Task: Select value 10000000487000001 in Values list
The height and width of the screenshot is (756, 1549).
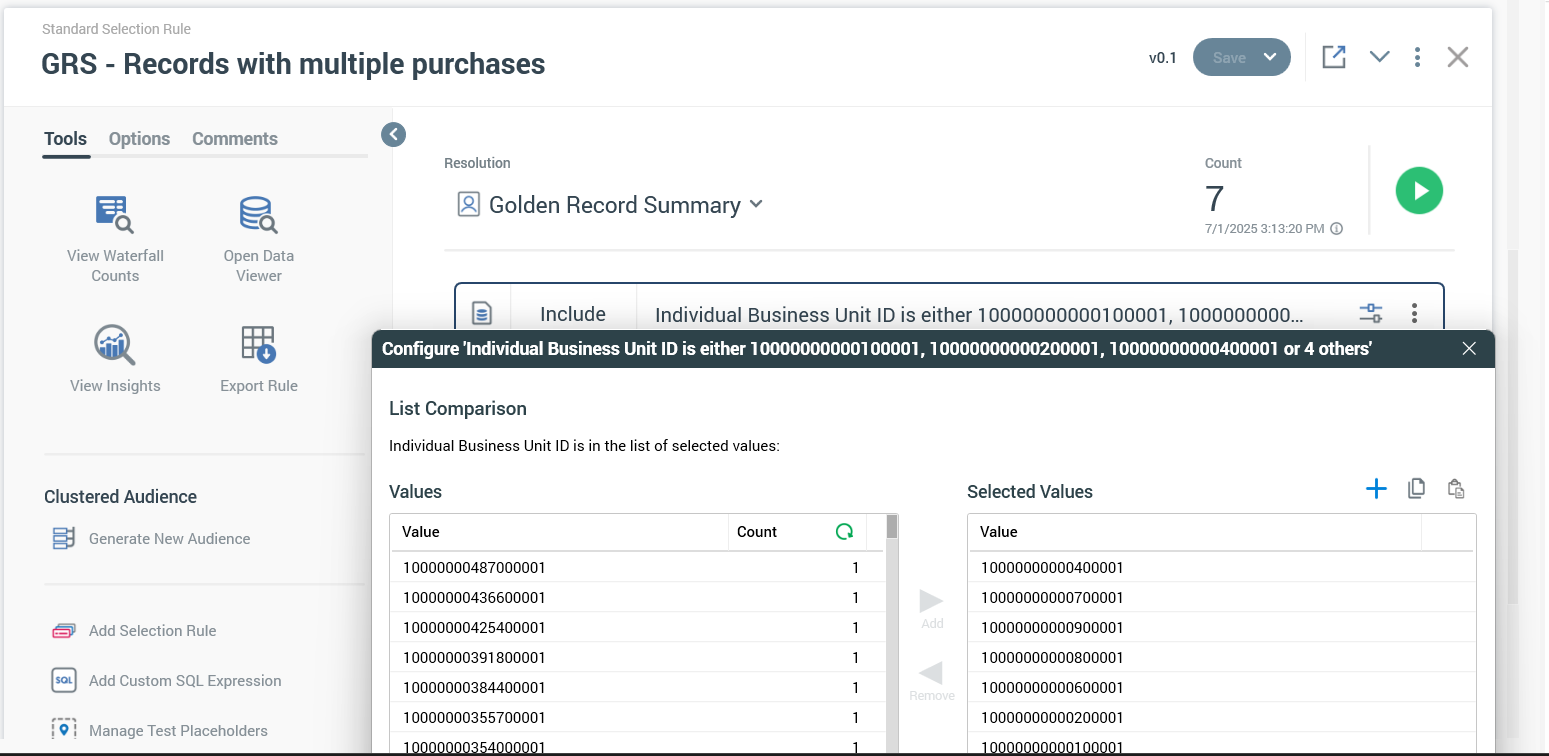Action: [x=474, y=568]
